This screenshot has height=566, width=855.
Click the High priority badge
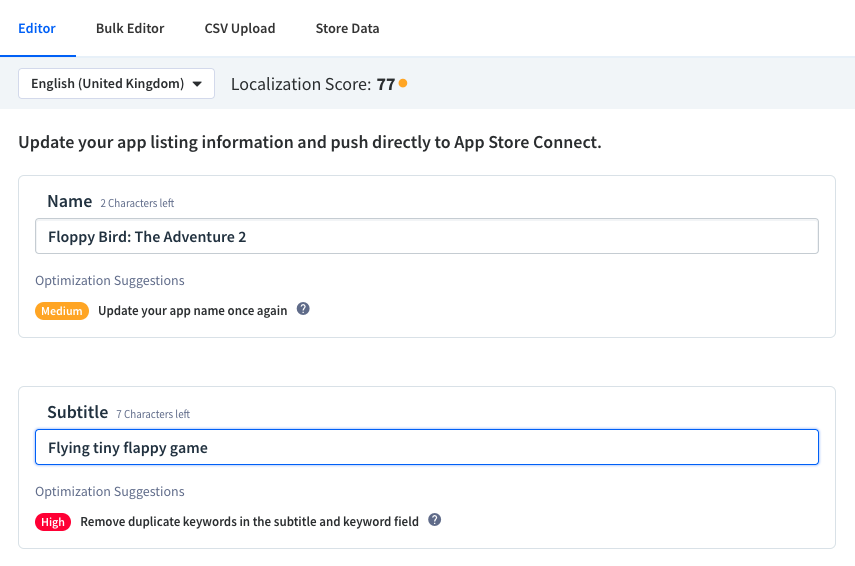53,522
